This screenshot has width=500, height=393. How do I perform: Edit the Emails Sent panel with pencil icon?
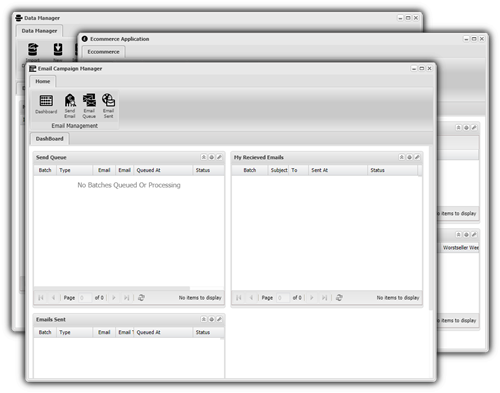pos(219,319)
